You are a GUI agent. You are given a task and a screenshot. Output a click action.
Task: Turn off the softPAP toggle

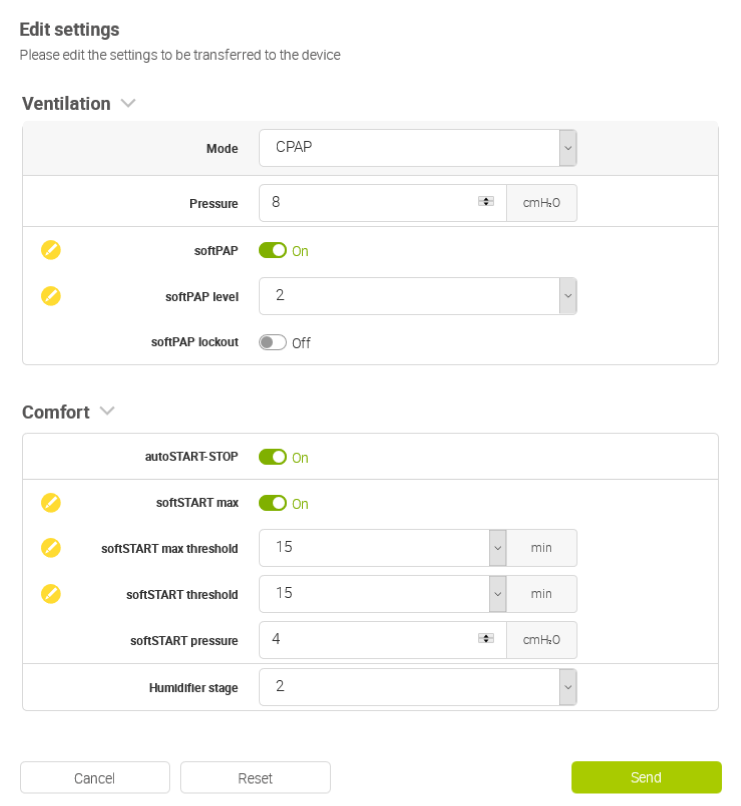[272, 250]
